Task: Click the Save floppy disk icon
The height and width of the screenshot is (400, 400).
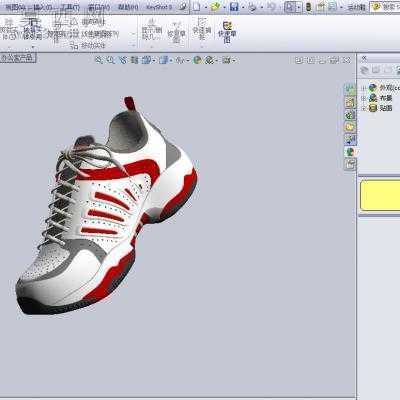Action: pos(234,6)
